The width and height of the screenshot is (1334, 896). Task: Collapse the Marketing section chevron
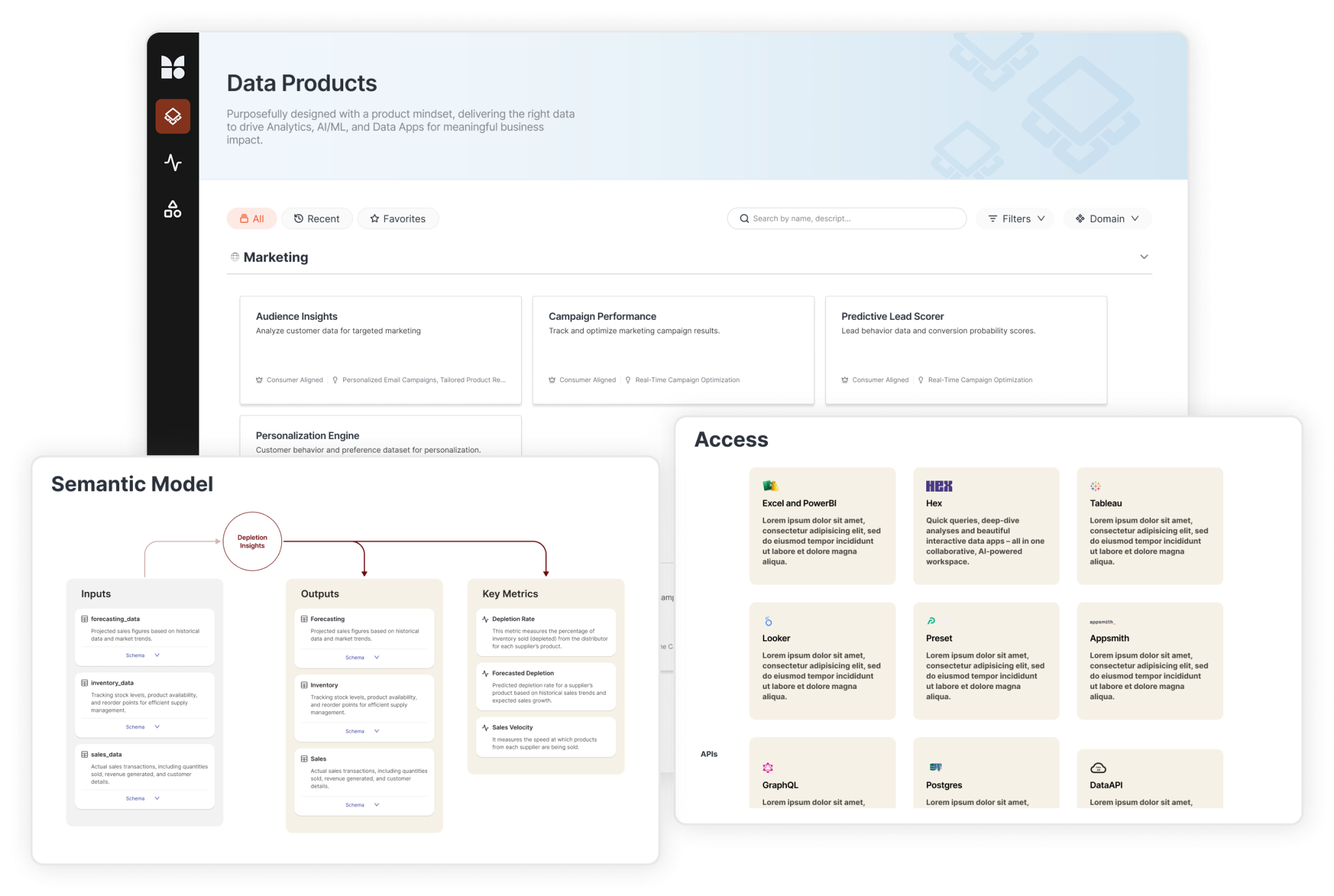tap(1144, 257)
